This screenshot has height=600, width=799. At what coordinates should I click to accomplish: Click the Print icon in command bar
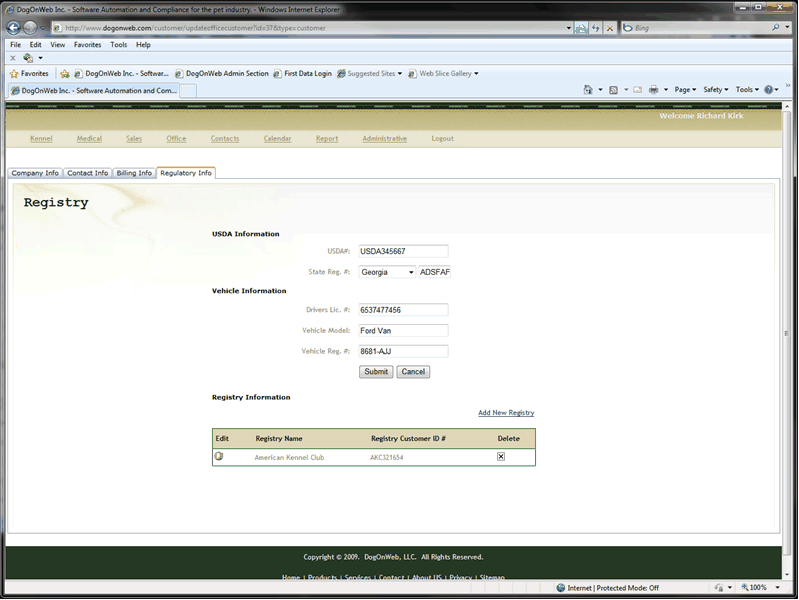click(652, 90)
